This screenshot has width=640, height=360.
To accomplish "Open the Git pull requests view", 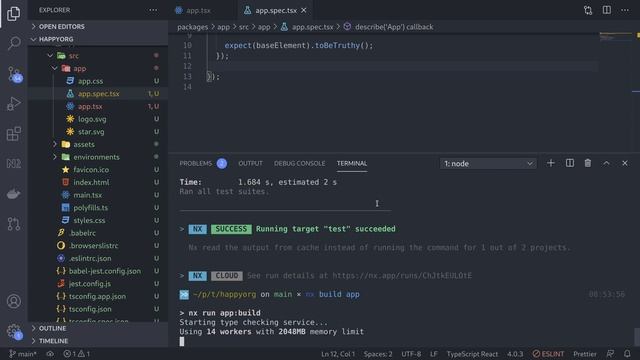I will [x=13, y=224].
